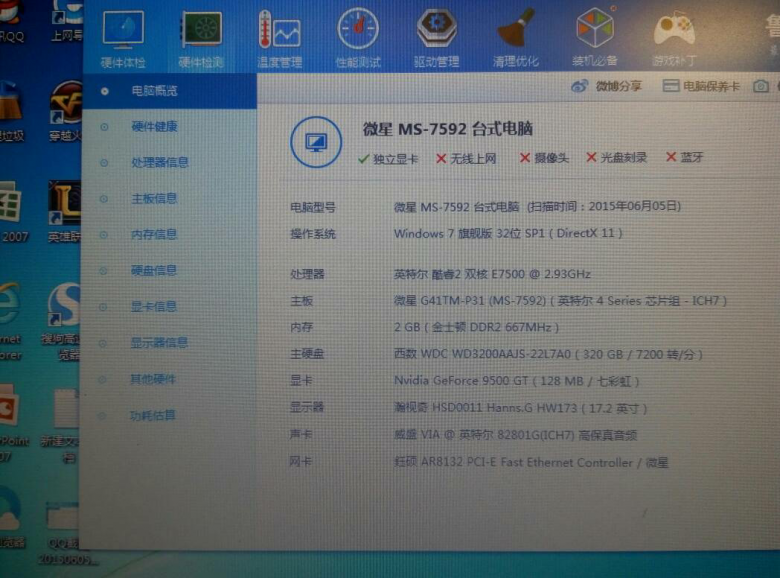Click the camera screenshot icon in toolbar
The image size is (780, 578).
click(761, 87)
